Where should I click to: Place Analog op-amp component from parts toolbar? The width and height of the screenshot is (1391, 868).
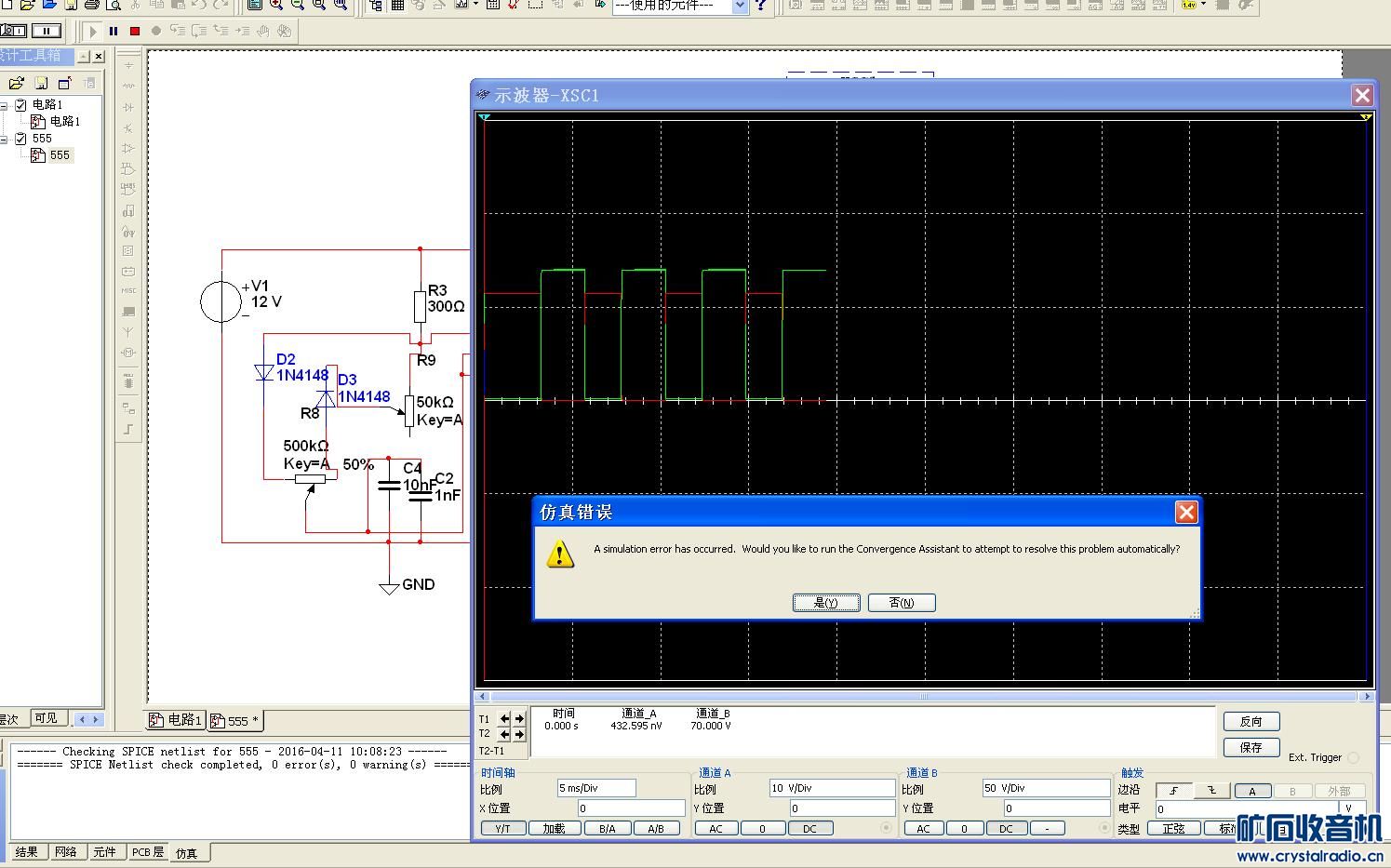pos(128,148)
